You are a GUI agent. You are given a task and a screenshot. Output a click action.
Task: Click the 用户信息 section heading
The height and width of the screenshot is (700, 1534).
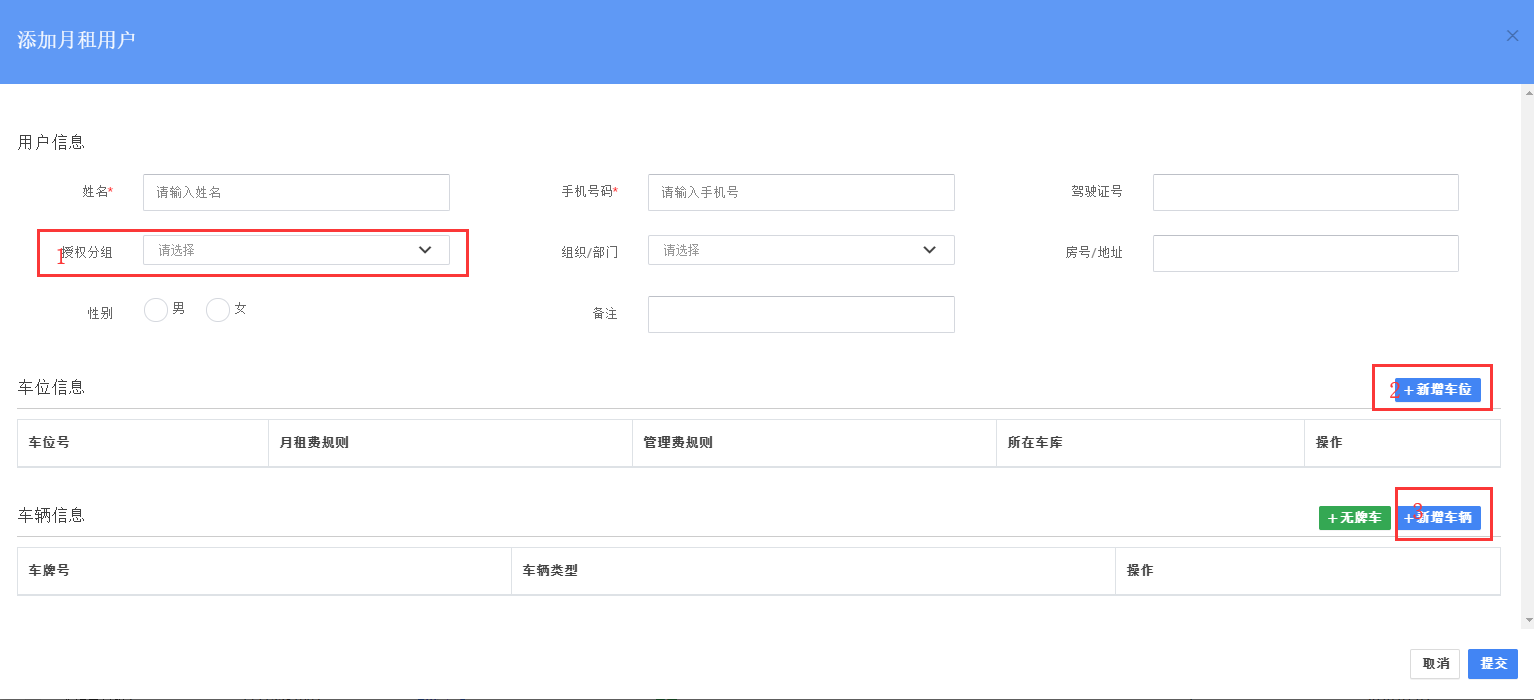tap(51, 142)
